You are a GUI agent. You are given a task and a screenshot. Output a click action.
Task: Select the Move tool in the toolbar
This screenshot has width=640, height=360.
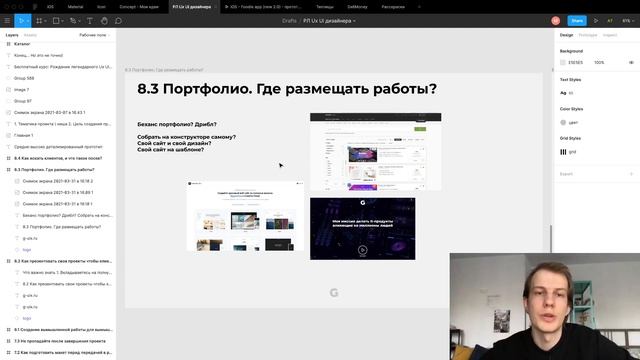[21, 21]
